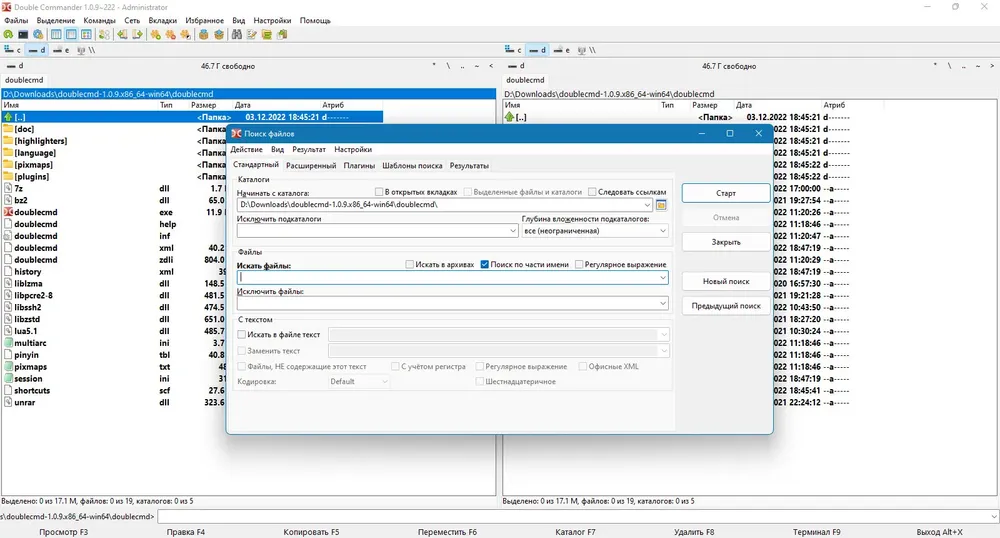Screen dimensions: 1000x538
Task: Click the pack files box icon
Action: (x=203, y=34)
